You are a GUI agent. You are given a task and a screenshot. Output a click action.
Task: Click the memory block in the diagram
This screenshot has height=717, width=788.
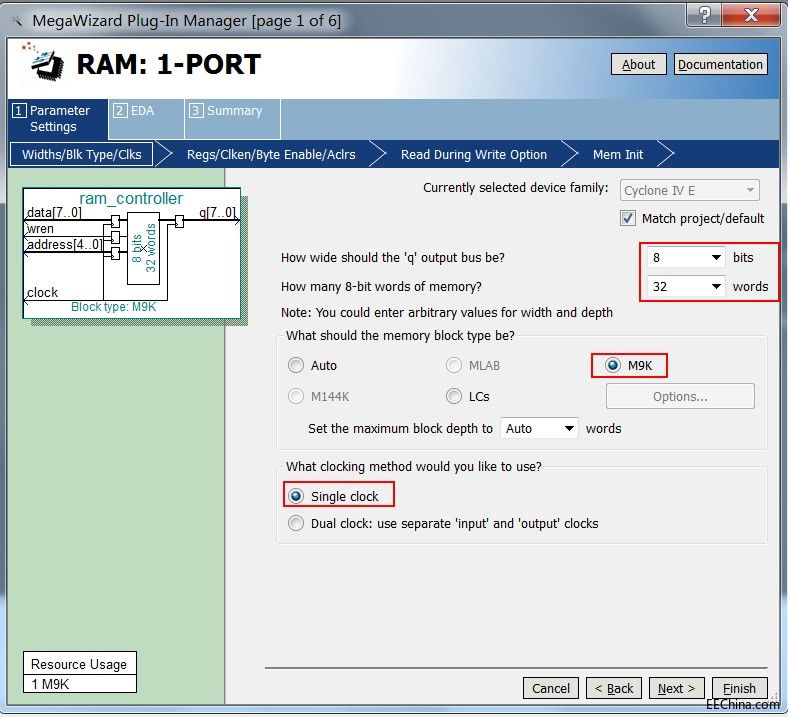(143, 249)
